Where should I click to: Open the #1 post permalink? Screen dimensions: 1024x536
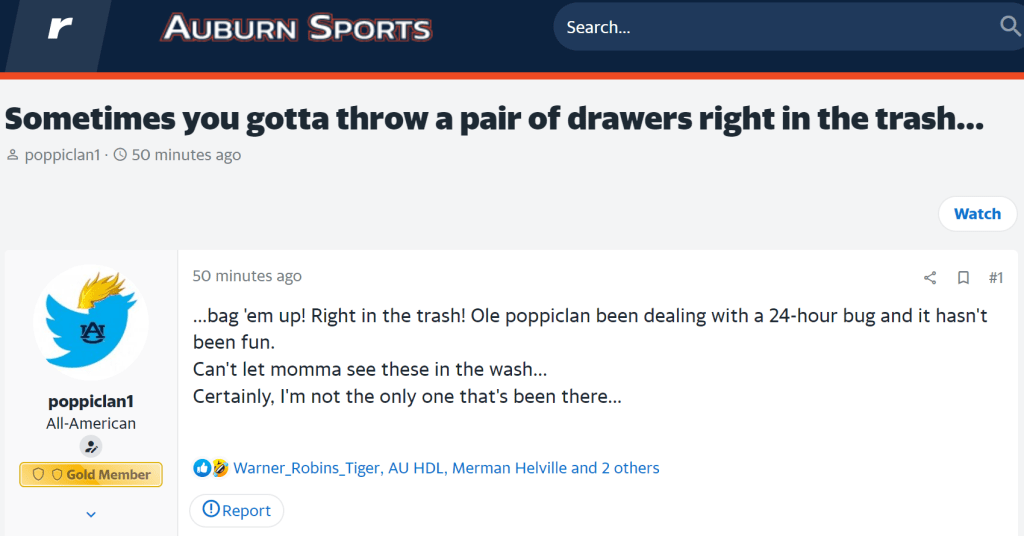coord(995,277)
